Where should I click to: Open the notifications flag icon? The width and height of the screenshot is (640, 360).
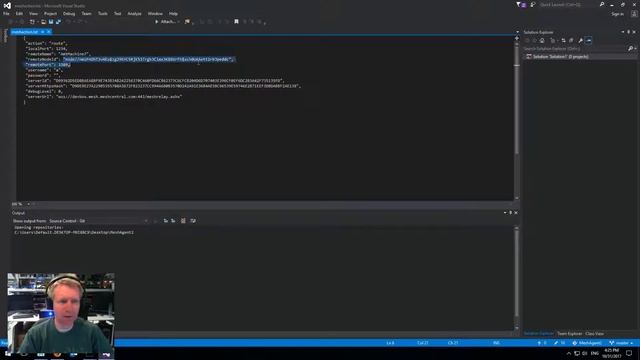[521, 4]
